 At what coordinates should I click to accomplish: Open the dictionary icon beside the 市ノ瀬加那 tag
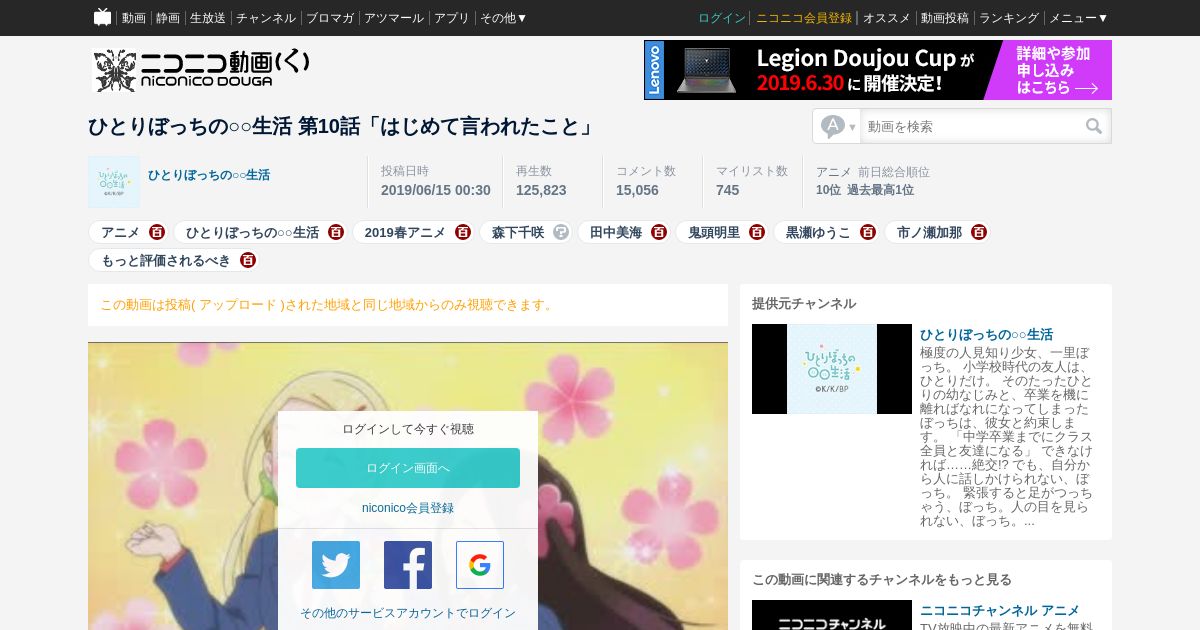[x=979, y=232]
